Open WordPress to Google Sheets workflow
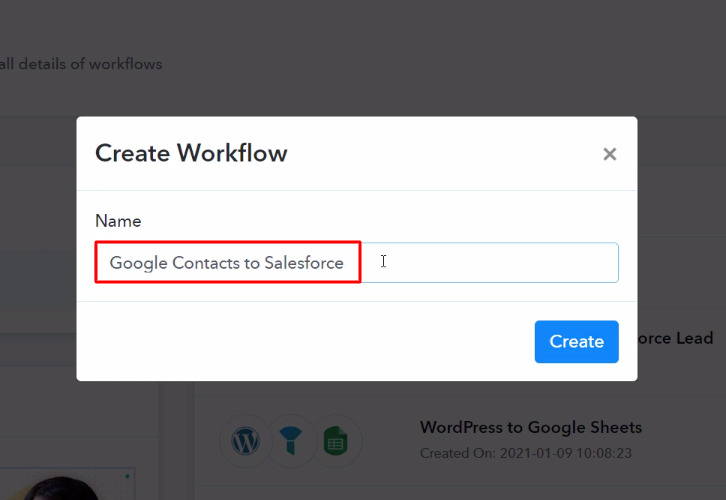726x500 pixels. click(531, 427)
